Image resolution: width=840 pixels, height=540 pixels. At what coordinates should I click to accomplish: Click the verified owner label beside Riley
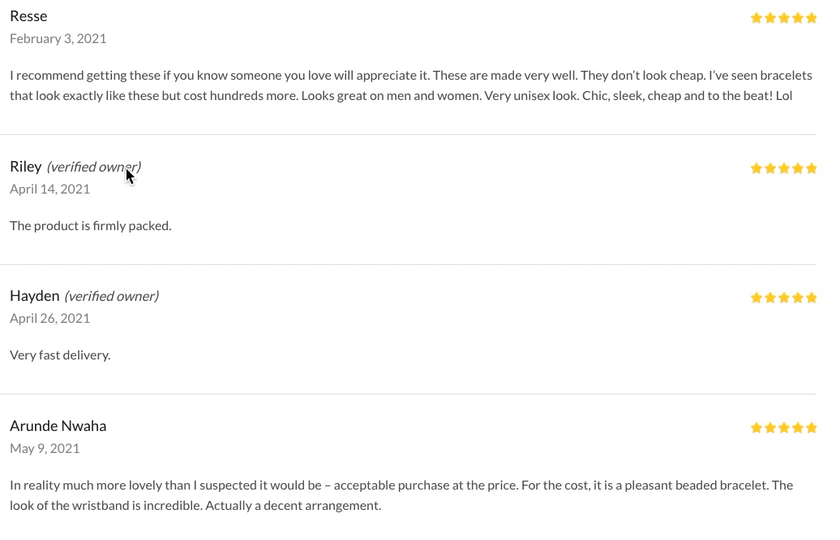click(94, 167)
